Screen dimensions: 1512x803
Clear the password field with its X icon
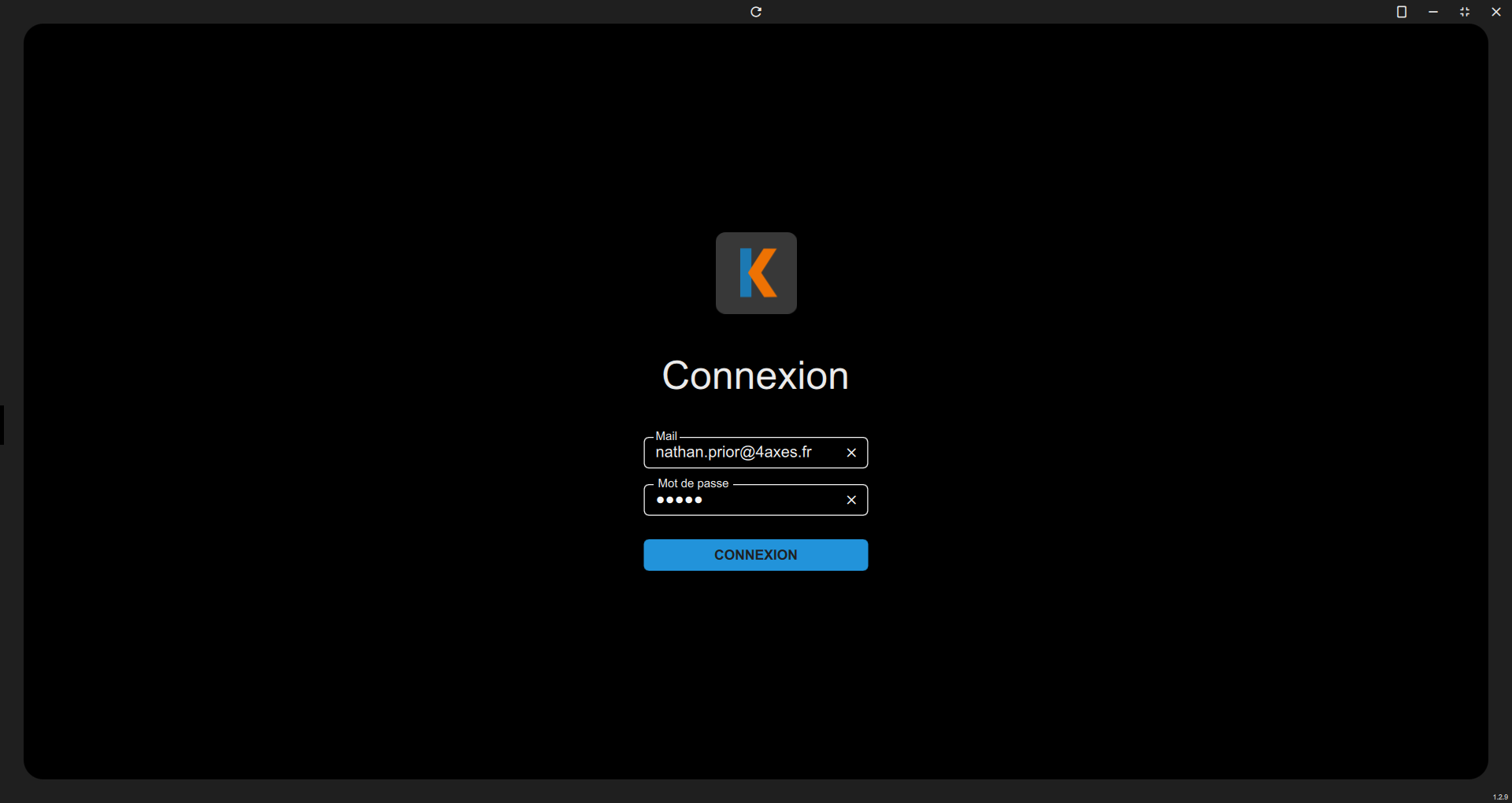click(851, 500)
